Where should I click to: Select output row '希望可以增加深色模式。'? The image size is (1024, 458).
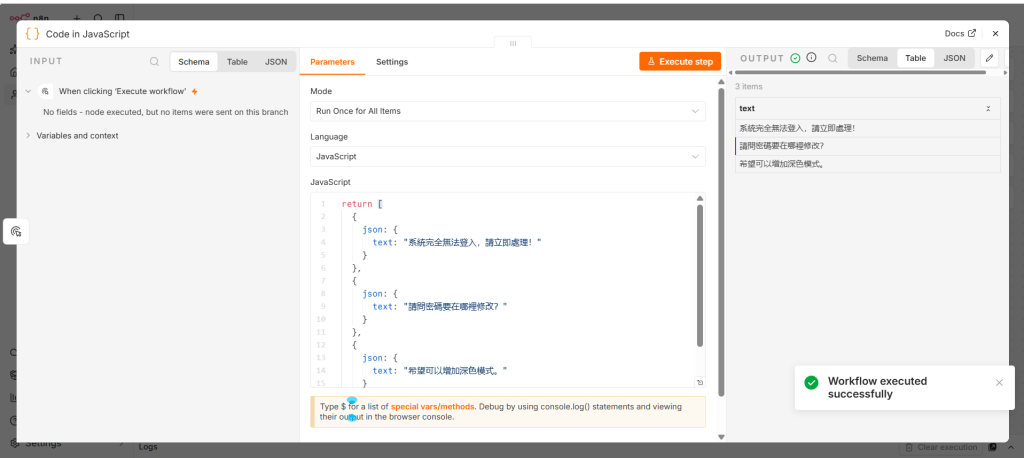pos(868,164)
